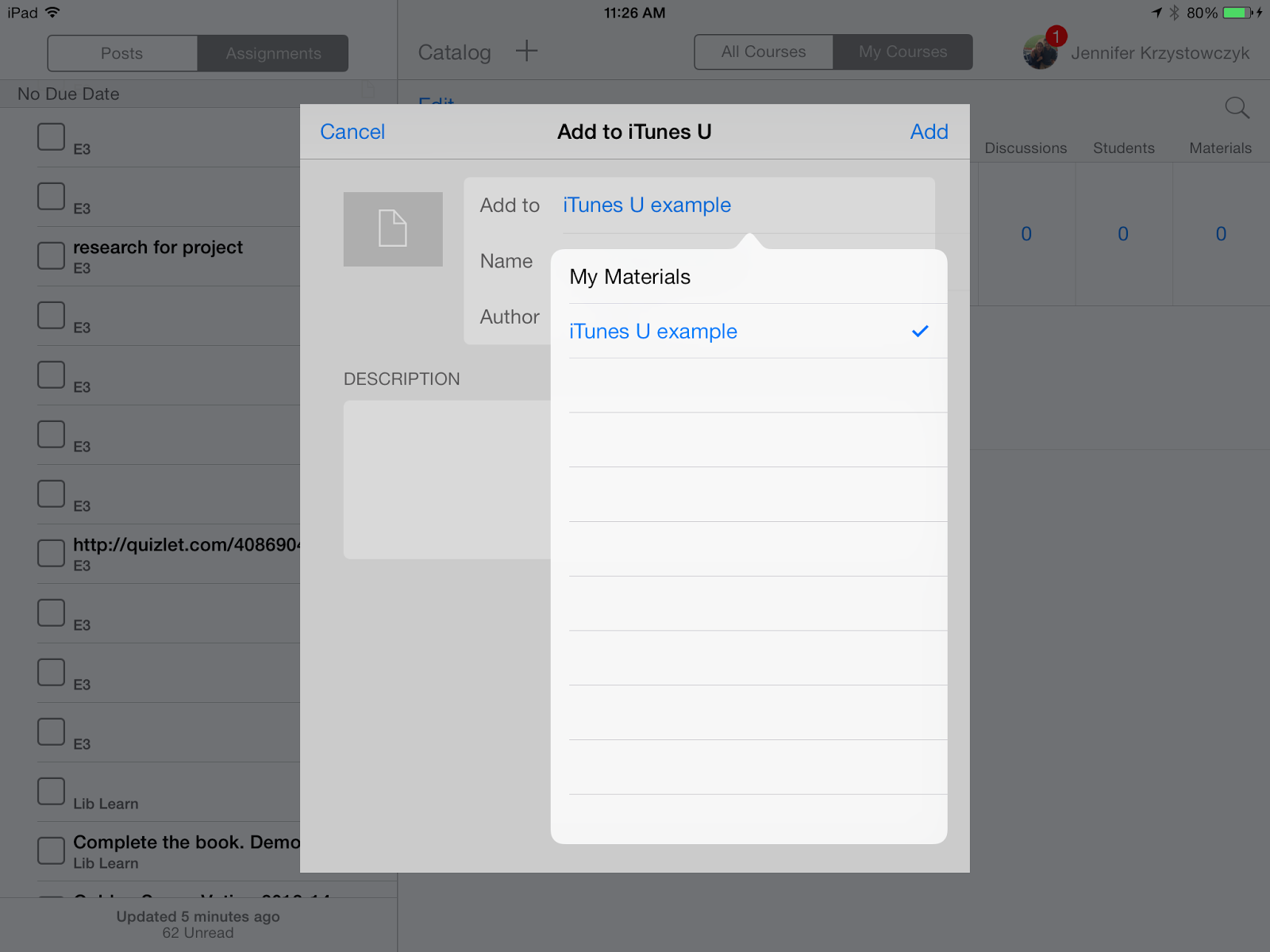Switch to the Posts tab
The height and width of the screenshot is (952, 1270).
click(x=122, y=53)
